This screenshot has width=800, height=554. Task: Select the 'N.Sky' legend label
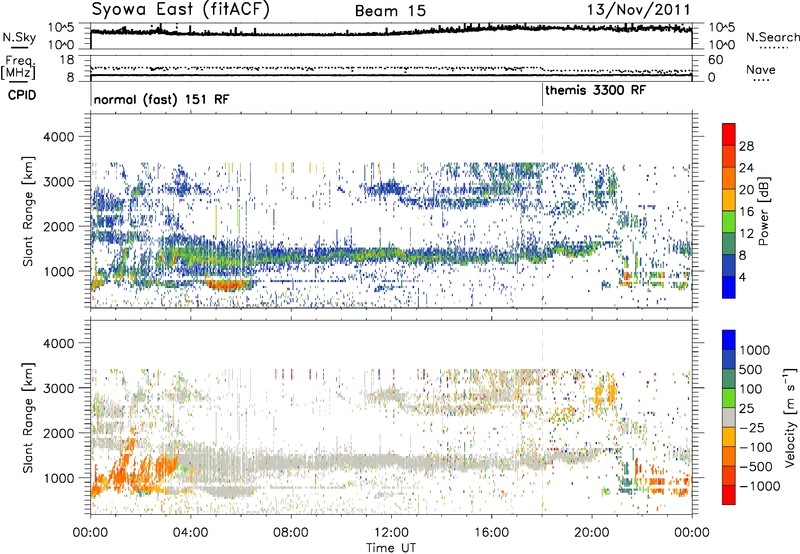19,37
